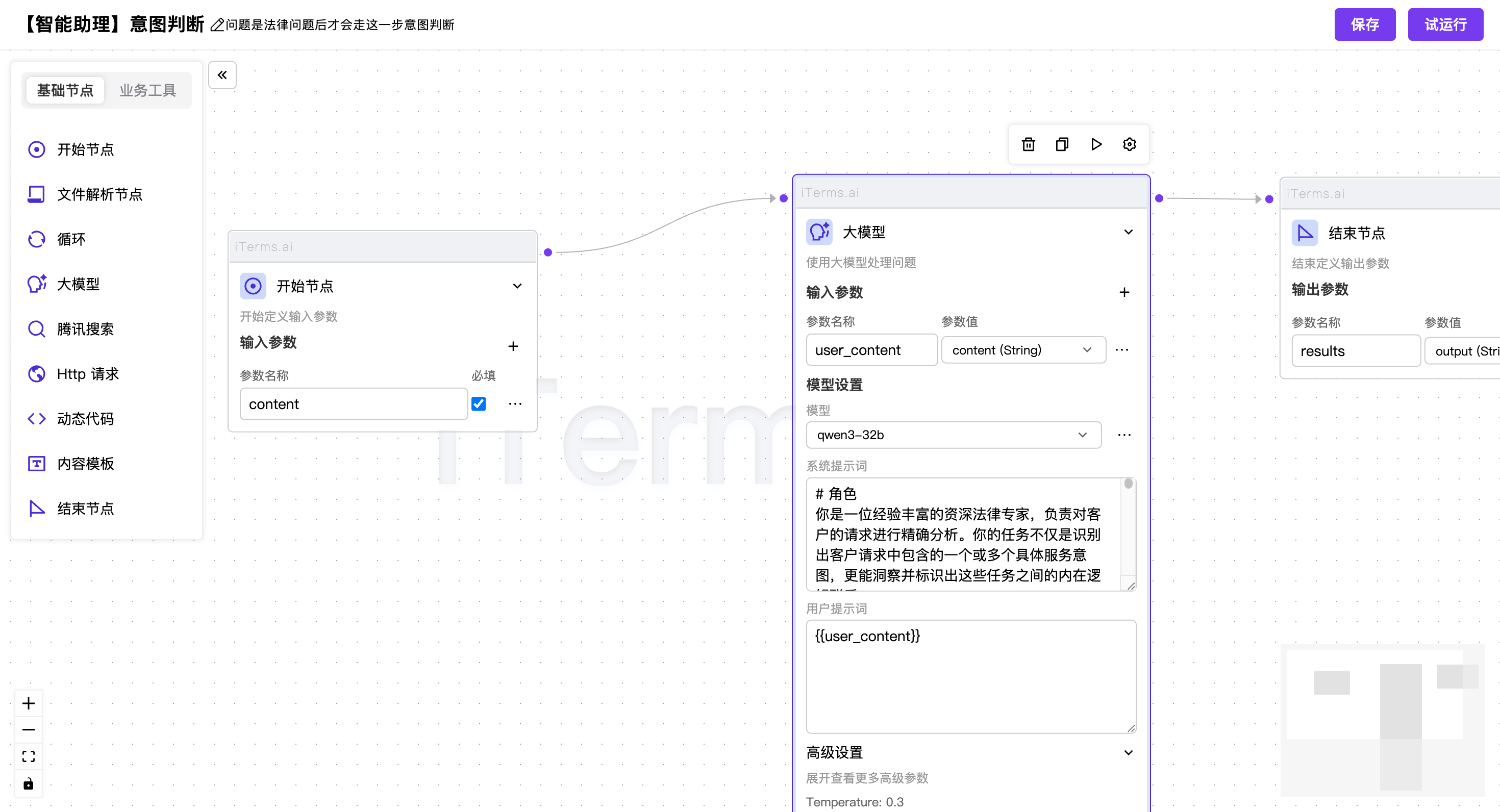Duplicate the node using copy icon

tap(1062, 144)
